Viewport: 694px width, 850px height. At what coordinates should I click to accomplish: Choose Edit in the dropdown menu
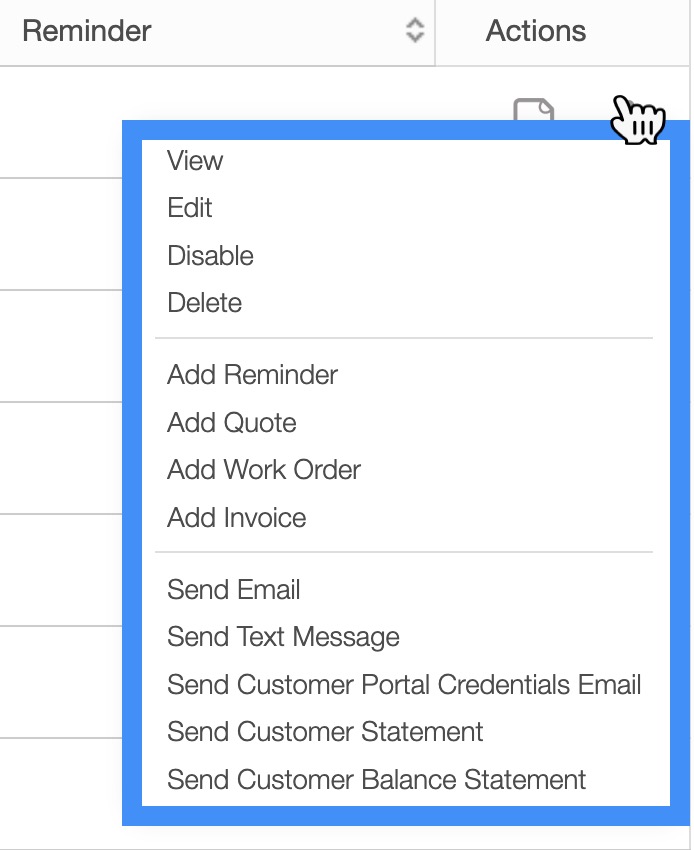pos(190,208)
